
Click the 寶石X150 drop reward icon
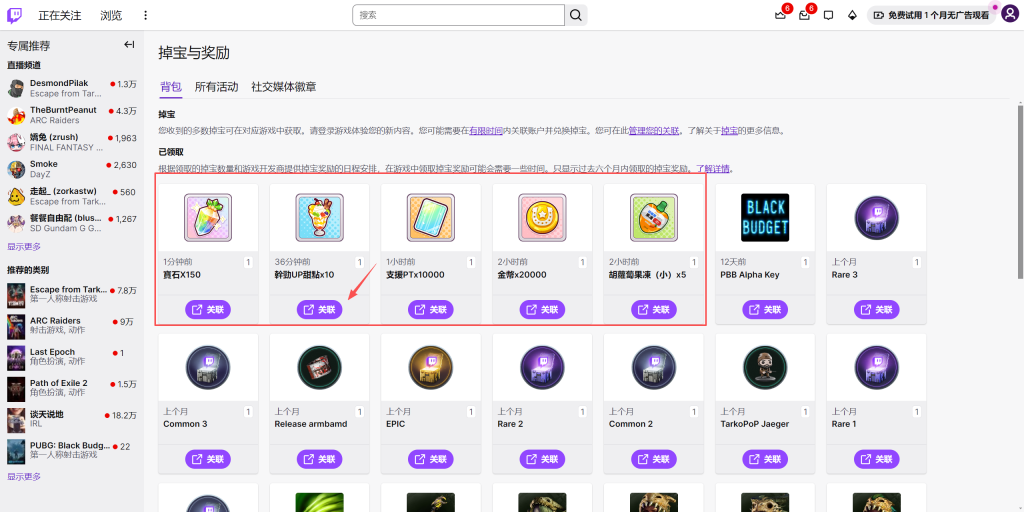(208, 217)
